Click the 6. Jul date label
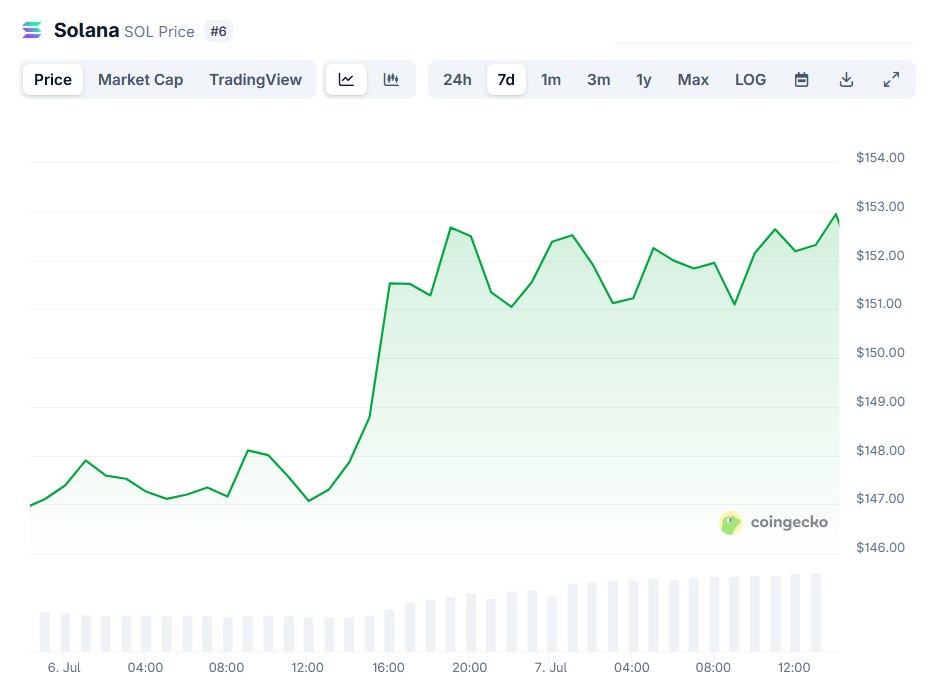This screenshot has width=932, height=694. pos(64,667)
